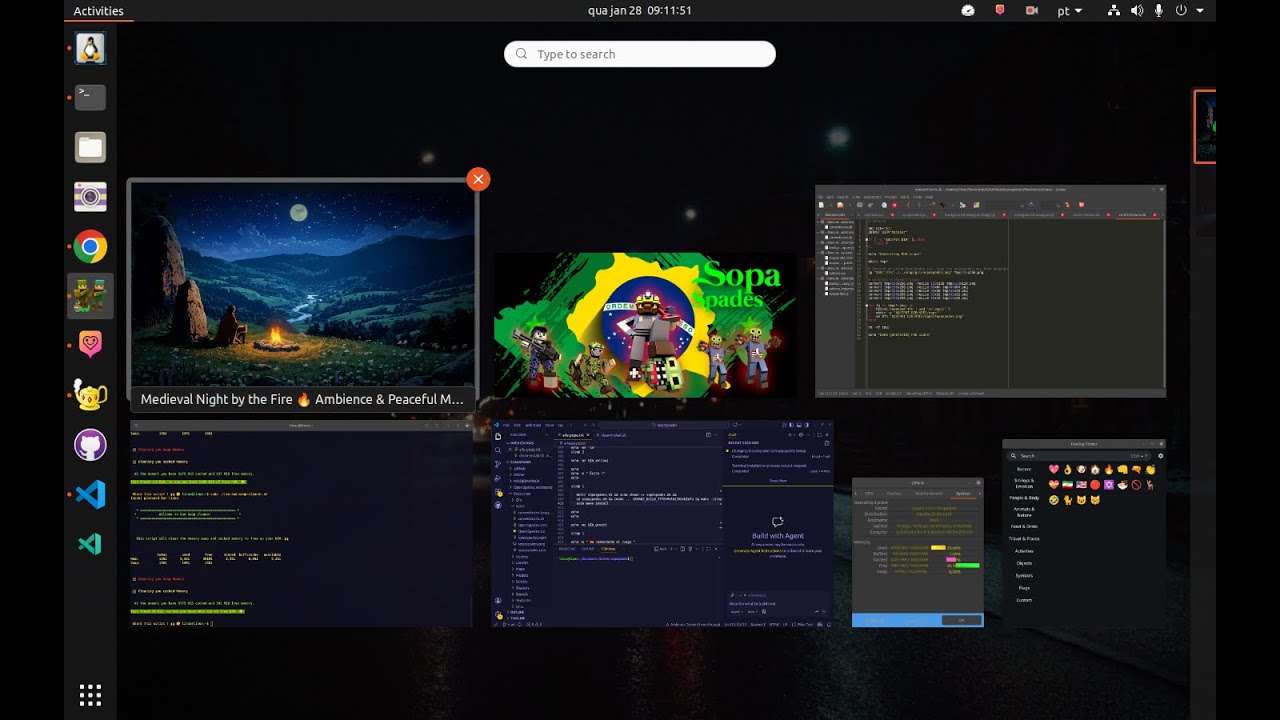Click the Activities button
Screen dimensions: 1280x720
click(98, 11)
